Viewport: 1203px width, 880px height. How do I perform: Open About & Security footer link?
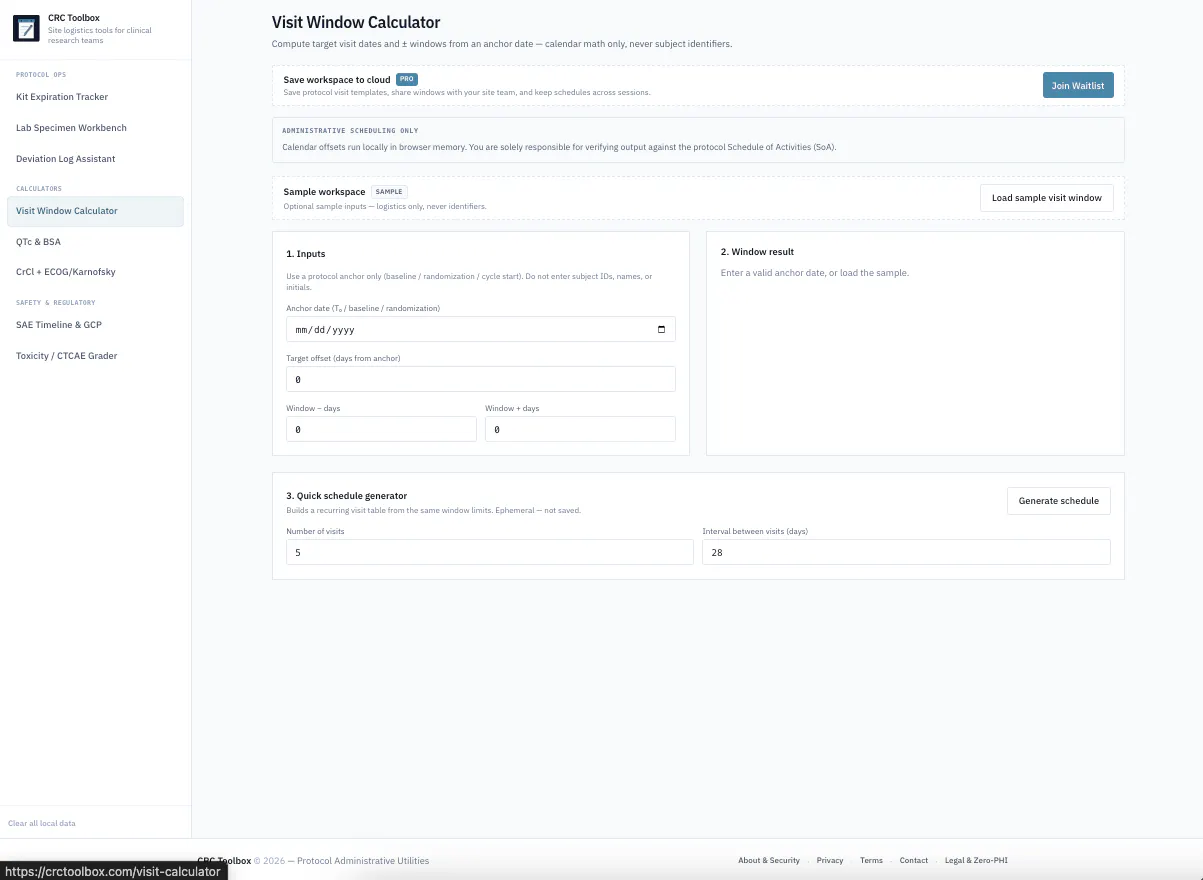(x=769, y=860)
